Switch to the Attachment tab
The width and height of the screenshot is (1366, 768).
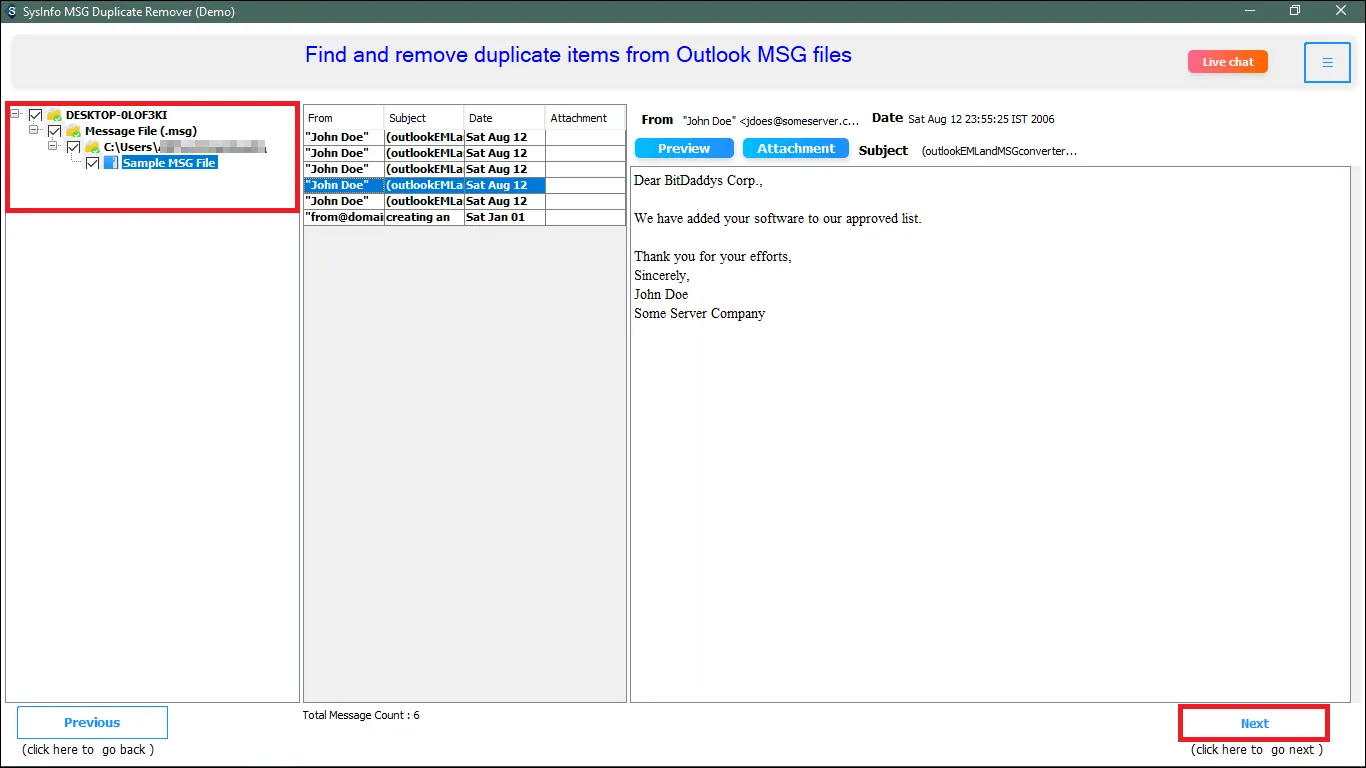pyautogui.click(x=795, y=148)
